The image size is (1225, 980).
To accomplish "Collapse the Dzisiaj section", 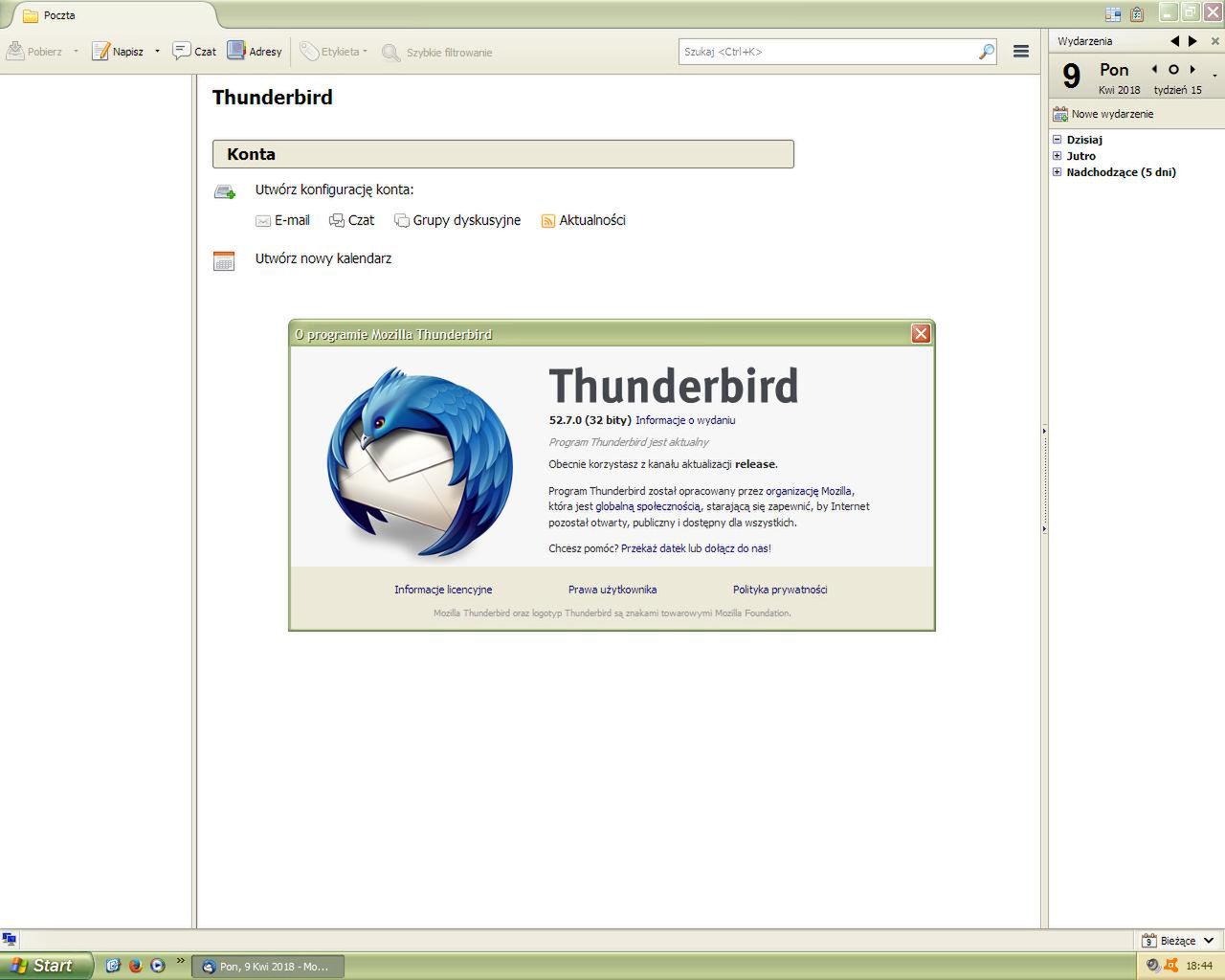I will (x=1057, y=140).
